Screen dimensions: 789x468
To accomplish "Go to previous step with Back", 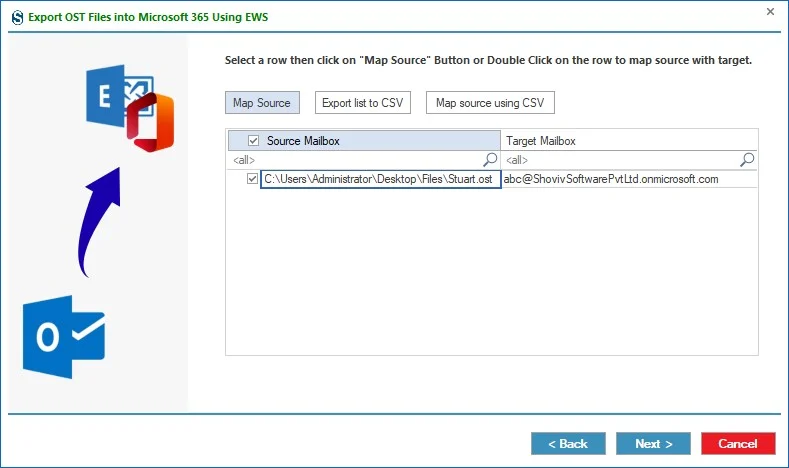I will [x=568, y=443].
